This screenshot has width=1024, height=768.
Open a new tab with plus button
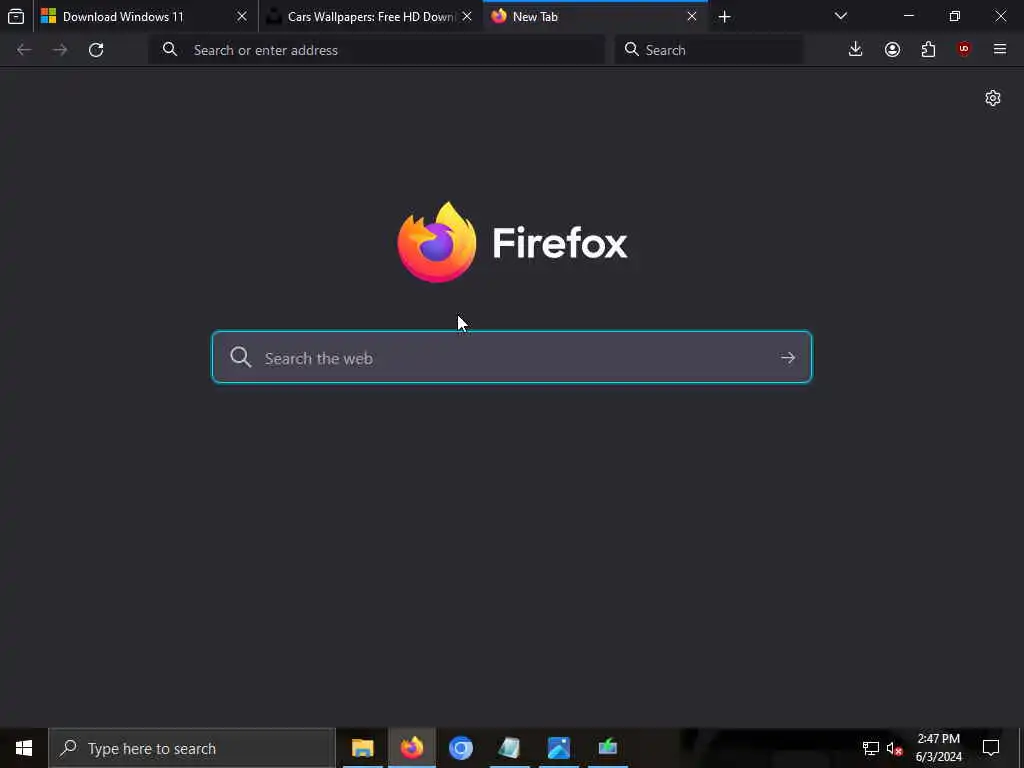724,17
